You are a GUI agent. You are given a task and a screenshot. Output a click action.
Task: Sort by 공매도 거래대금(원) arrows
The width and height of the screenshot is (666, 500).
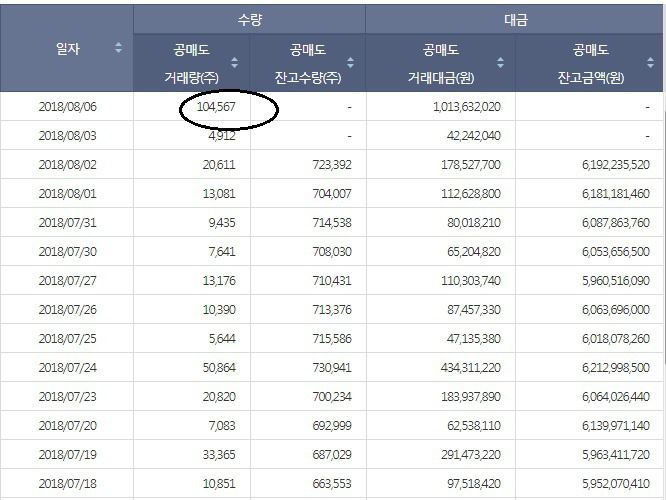[500, 63]
